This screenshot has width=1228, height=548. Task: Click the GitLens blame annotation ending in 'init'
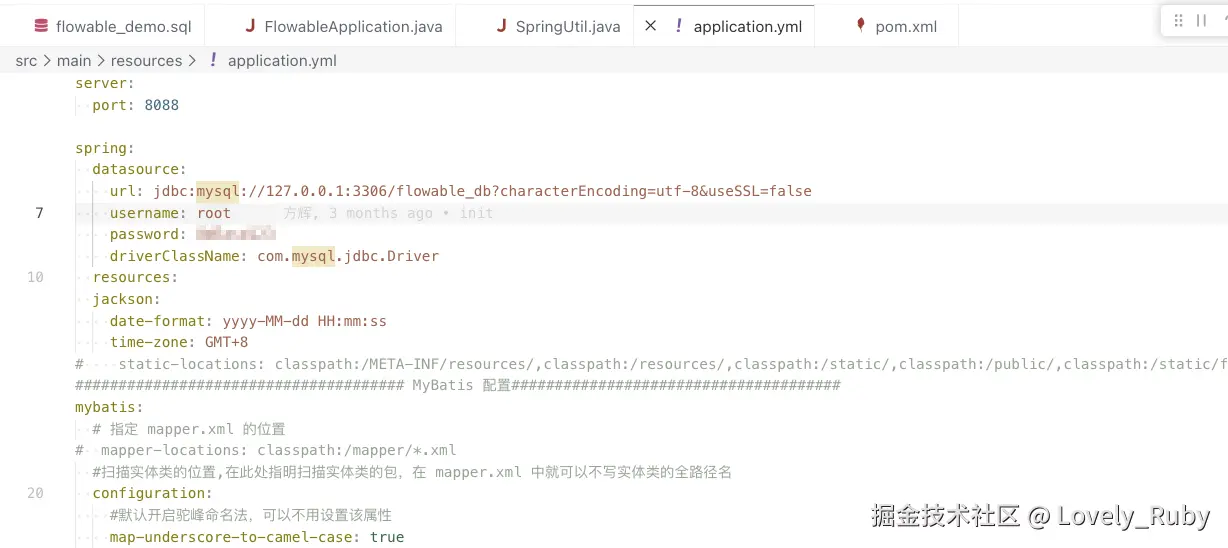(x=388, y=213)
